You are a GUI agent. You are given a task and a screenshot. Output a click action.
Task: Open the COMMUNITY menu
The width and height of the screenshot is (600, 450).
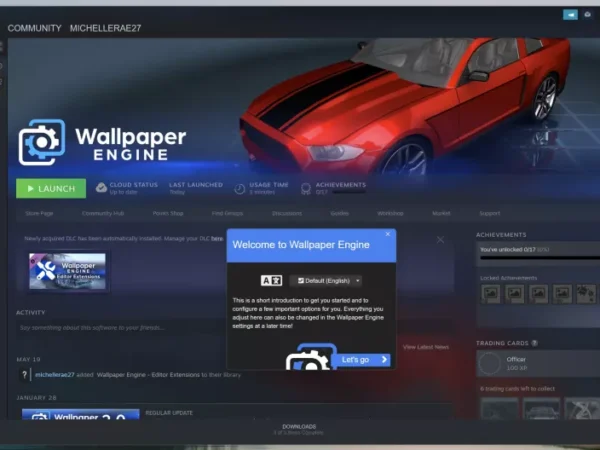coord(34,27)
